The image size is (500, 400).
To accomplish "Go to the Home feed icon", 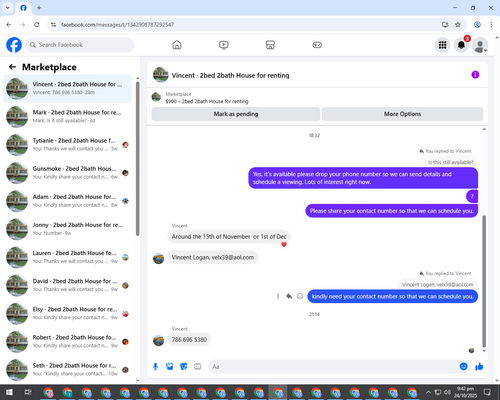I will [x=177, y=45].
